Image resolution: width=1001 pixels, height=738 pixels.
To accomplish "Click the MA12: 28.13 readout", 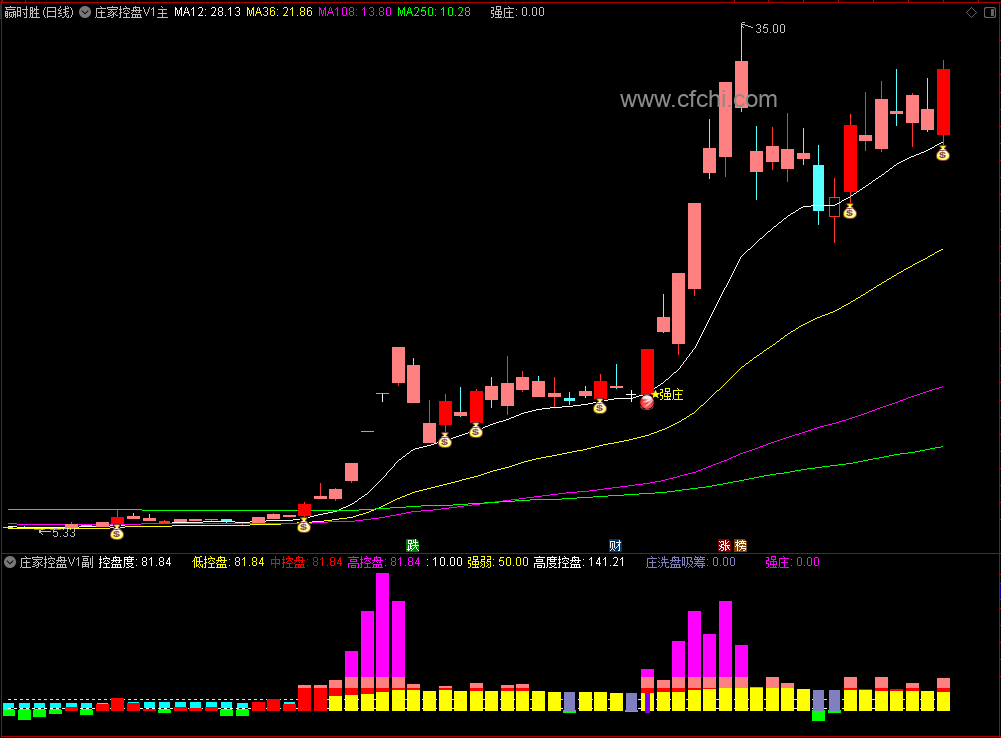I will (207, 12).
